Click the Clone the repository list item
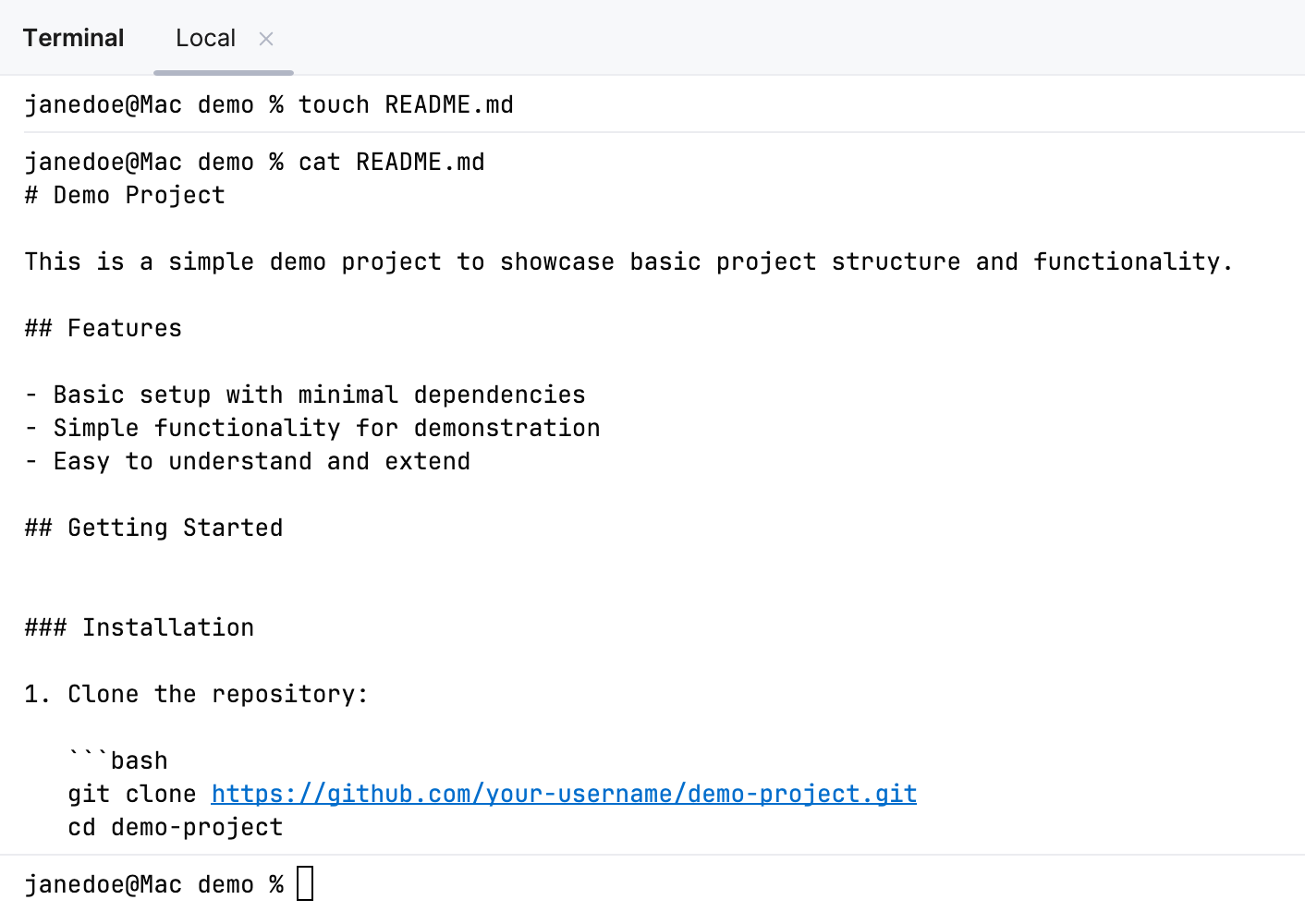This screenshot has width=1305, height=924. (x=196, y=694)
